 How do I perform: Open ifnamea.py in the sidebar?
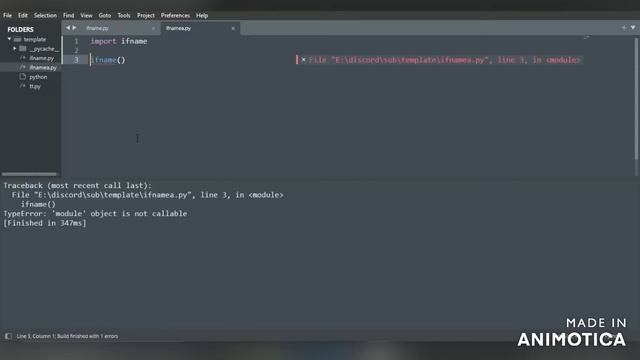click(43, 68)
